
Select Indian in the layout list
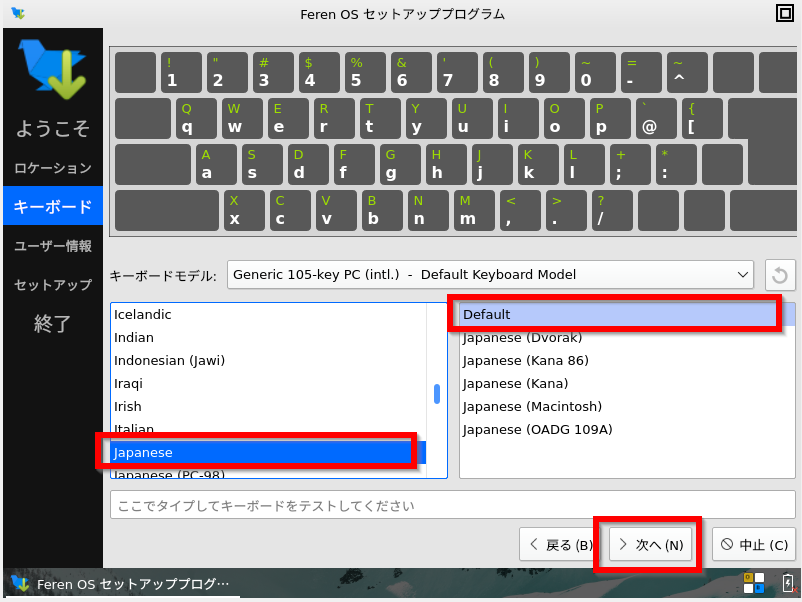pos(269,338)
